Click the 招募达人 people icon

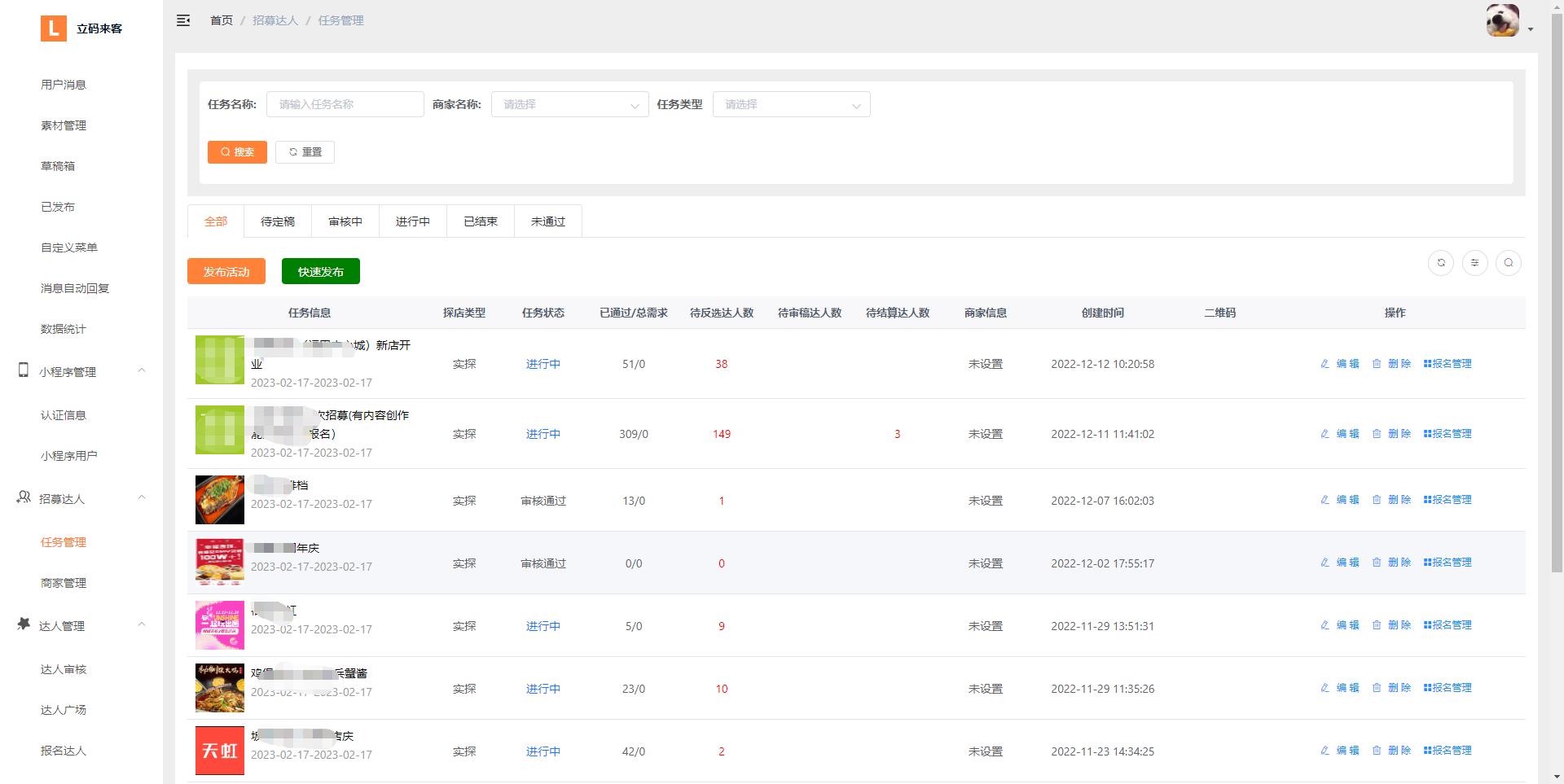24,497
